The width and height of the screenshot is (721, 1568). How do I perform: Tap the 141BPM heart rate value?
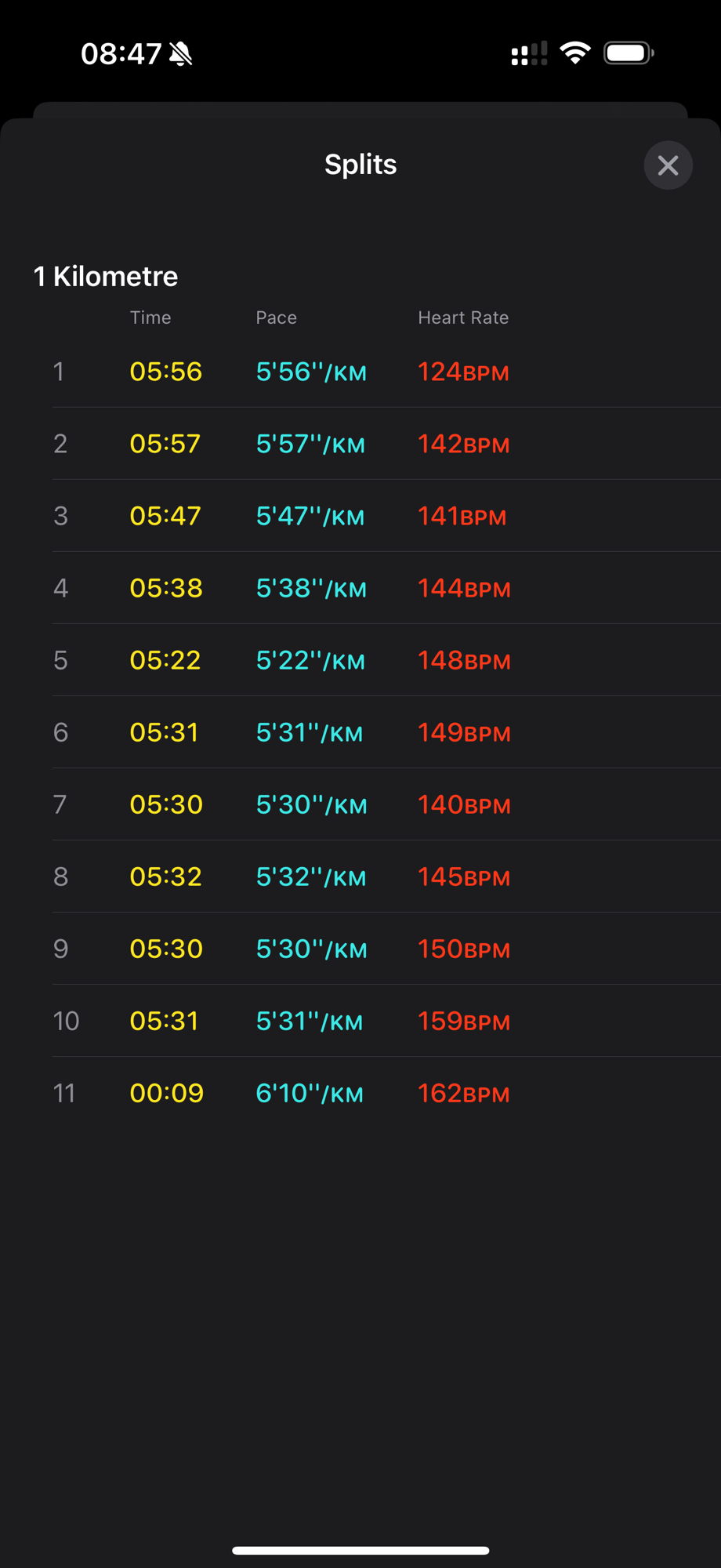pos(462,517)
